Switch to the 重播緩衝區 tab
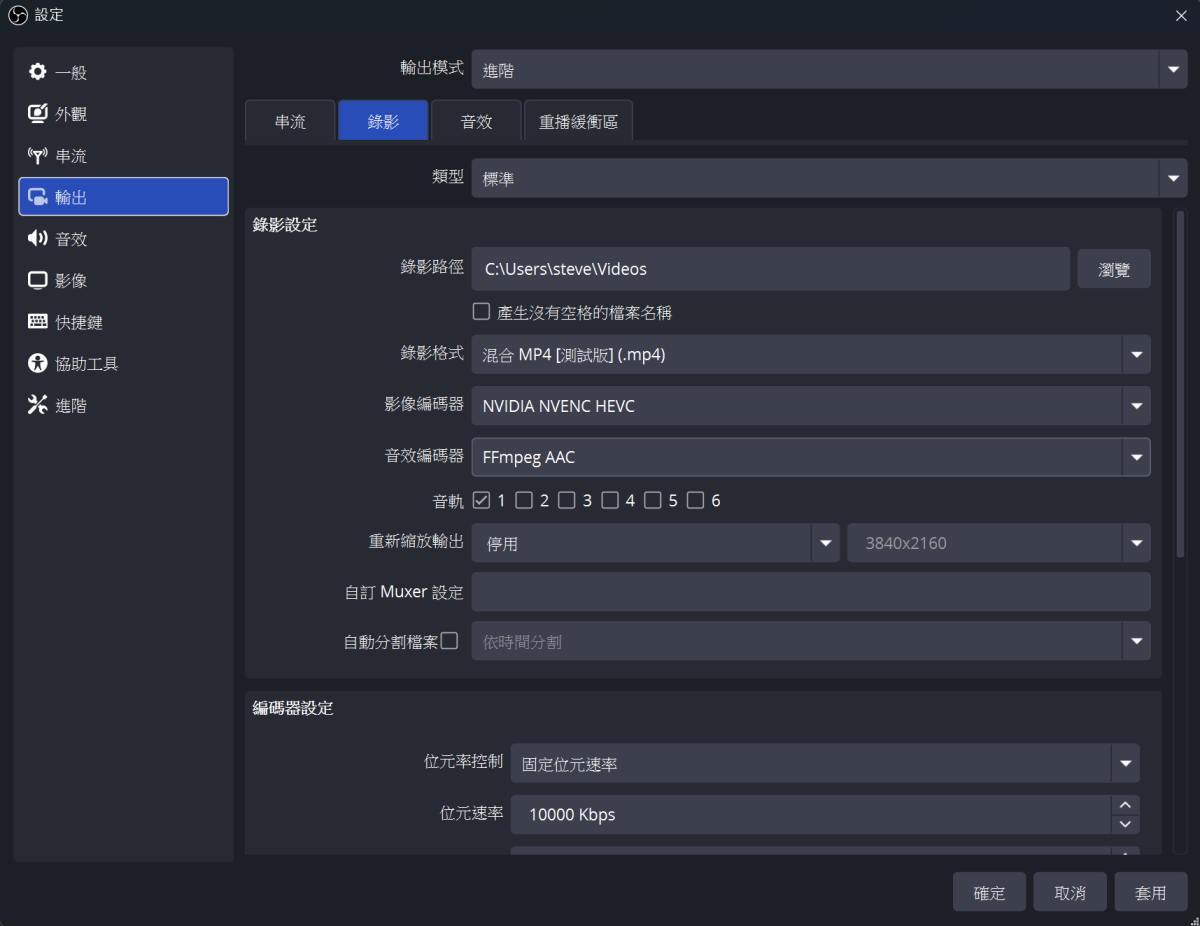Image resolution: width=1200 pixels, height=926 pixels. 578,122
